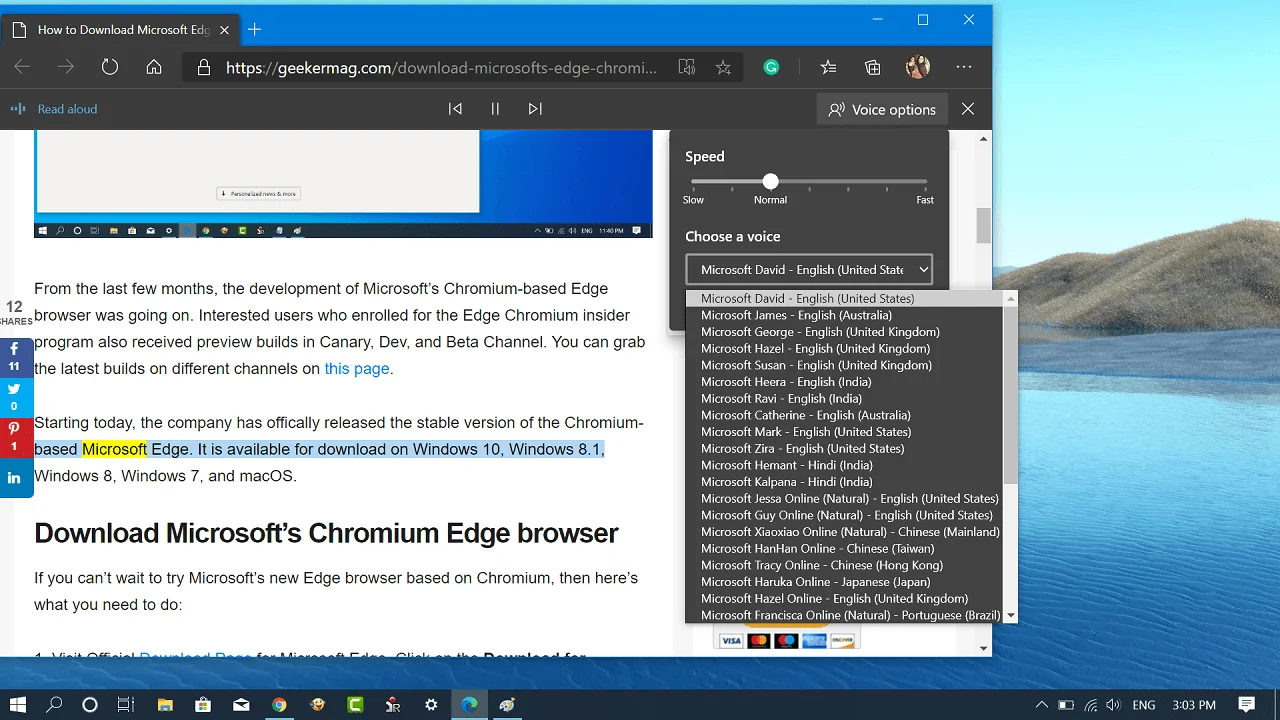The image size is (1280, 720).
Task: Go to the Home page icon
Action: point(154,67)
